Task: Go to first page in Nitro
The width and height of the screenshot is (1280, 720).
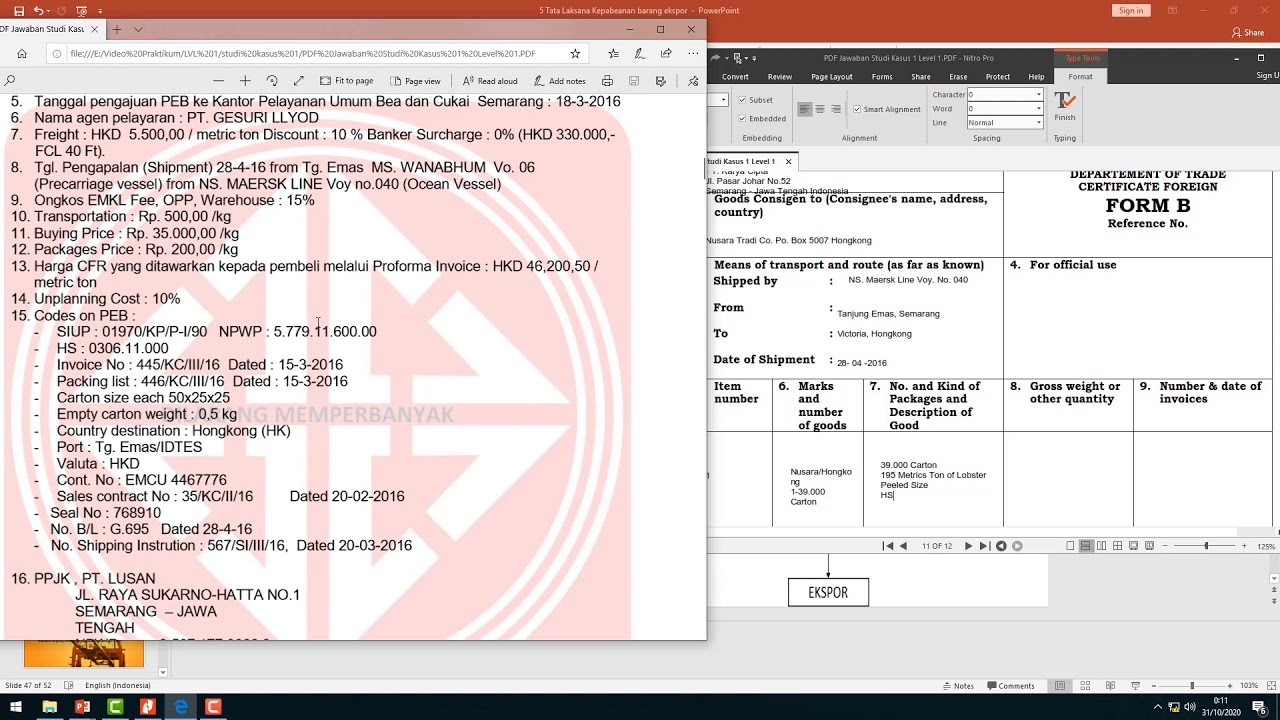Action: coord(888,546)
